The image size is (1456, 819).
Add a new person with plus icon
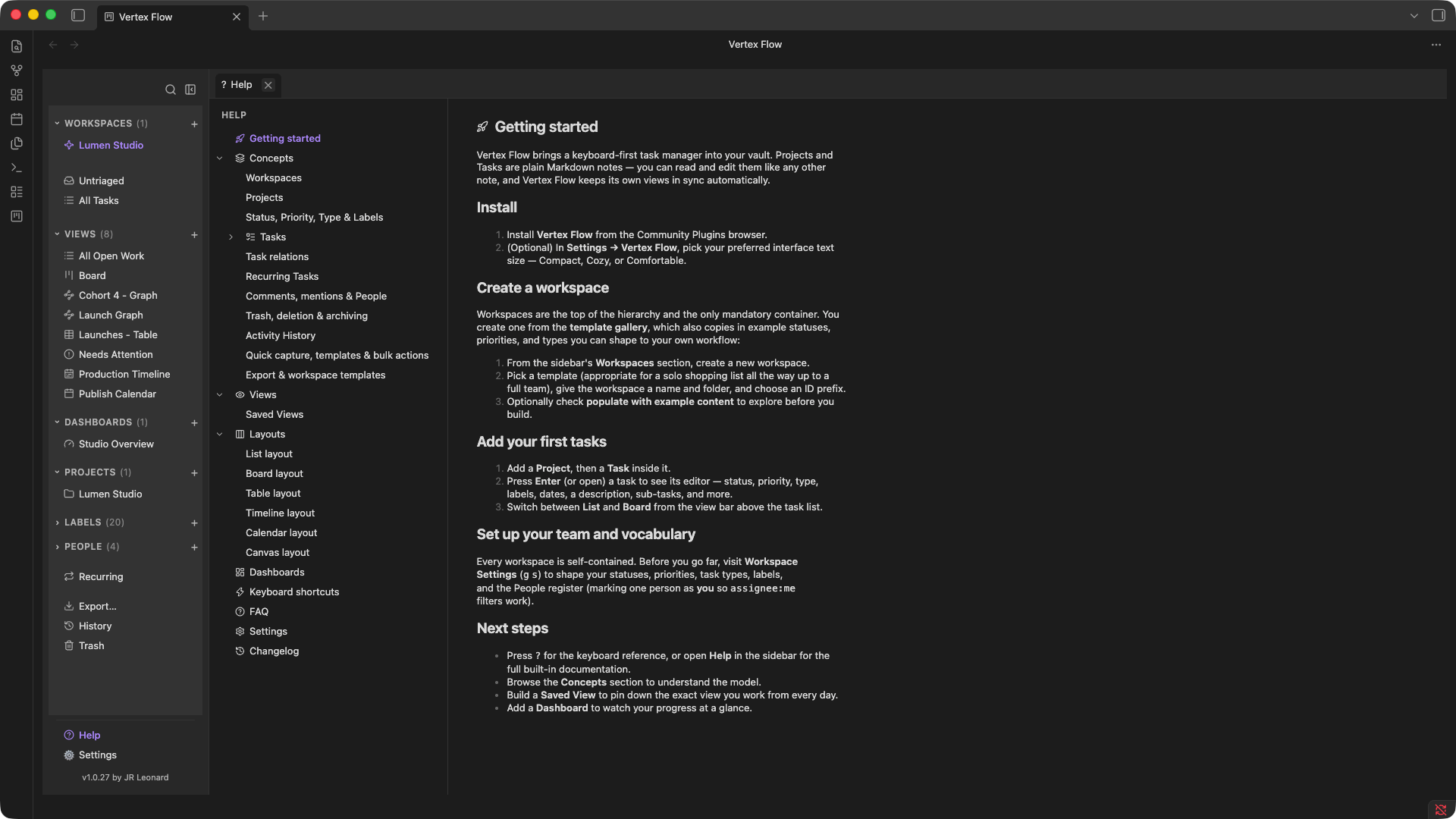pos(194,547)
